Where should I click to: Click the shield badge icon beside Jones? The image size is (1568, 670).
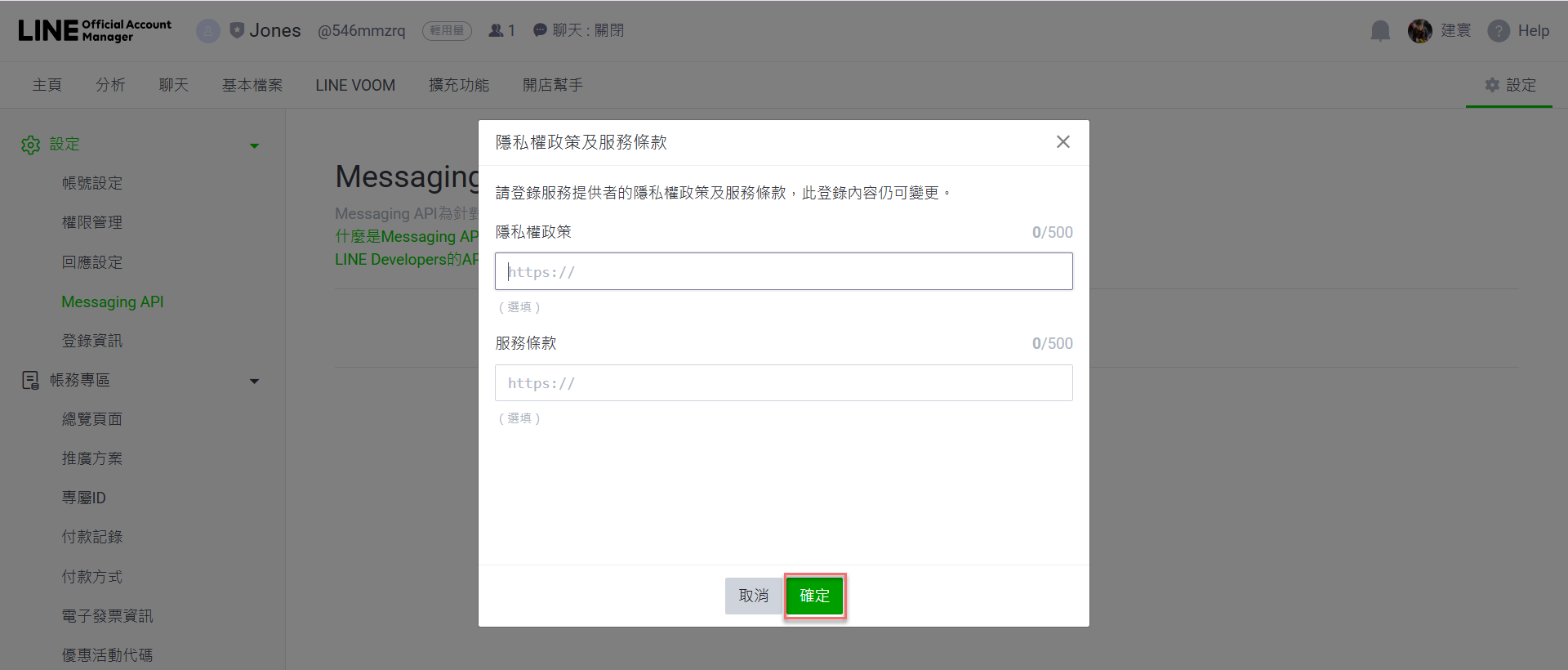click(237, 30)
